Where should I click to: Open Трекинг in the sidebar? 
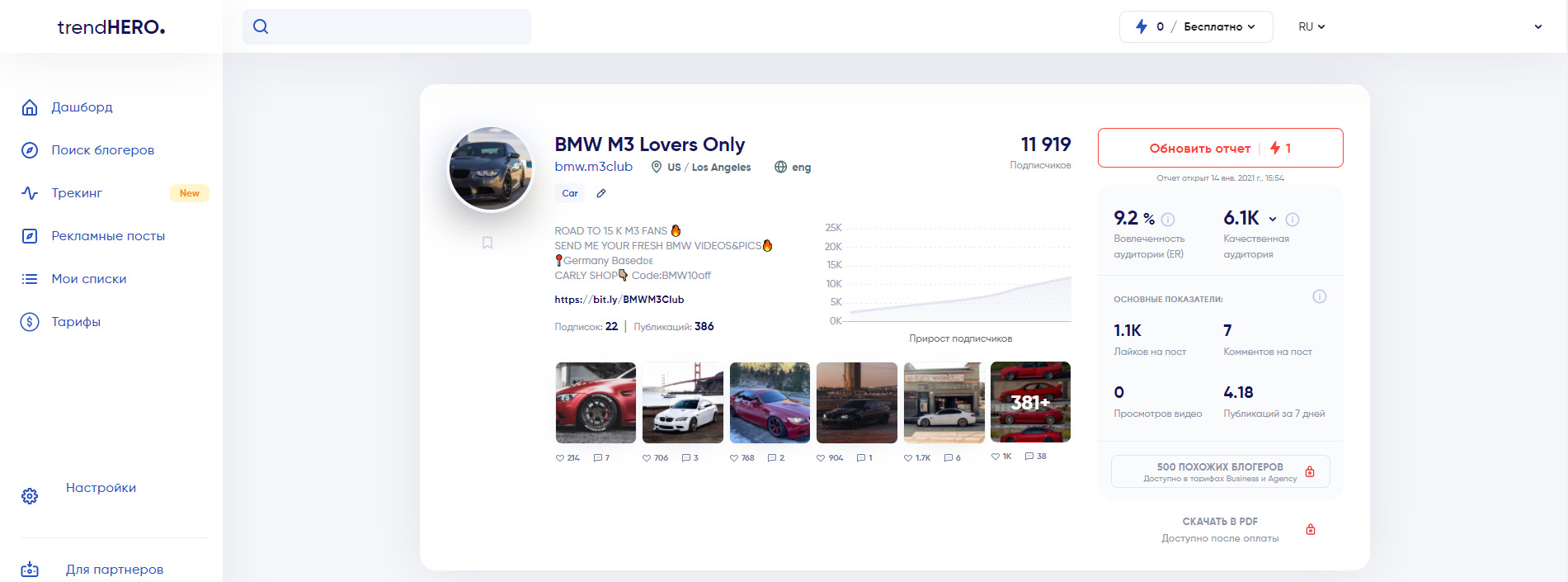(77, 193)
